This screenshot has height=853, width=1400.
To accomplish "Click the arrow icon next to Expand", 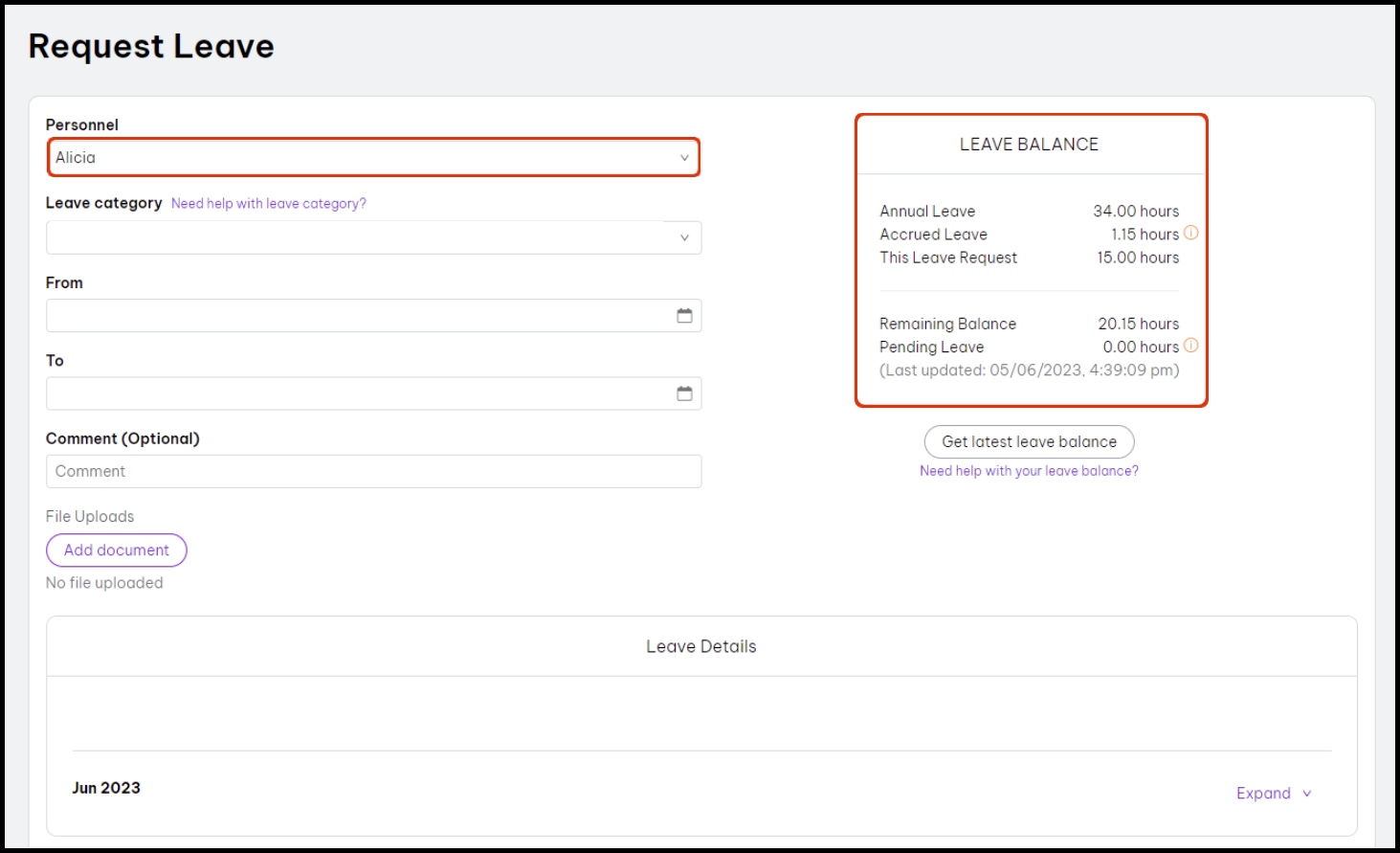I will pyautogui.click(x=1307, y=794).
